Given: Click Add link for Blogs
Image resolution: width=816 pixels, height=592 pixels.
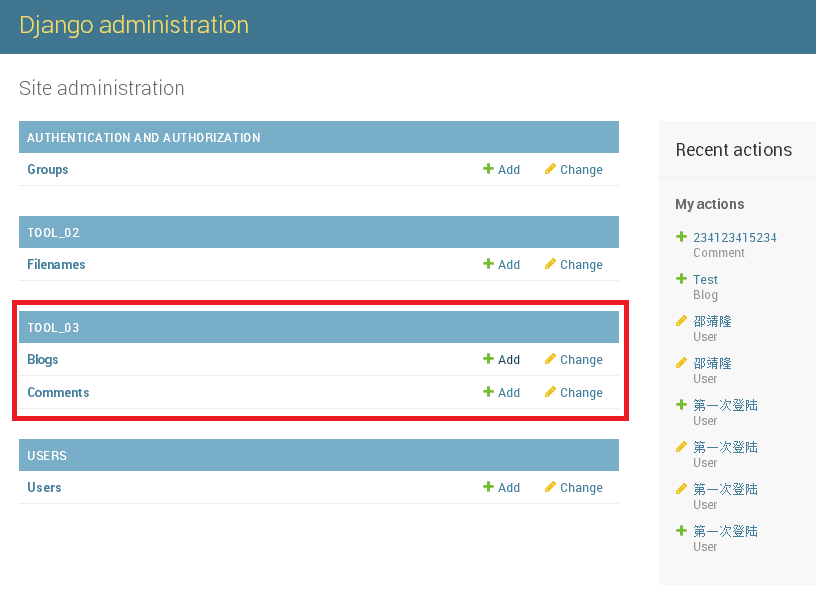Looking at the screenshot, I should coord(509,359).
